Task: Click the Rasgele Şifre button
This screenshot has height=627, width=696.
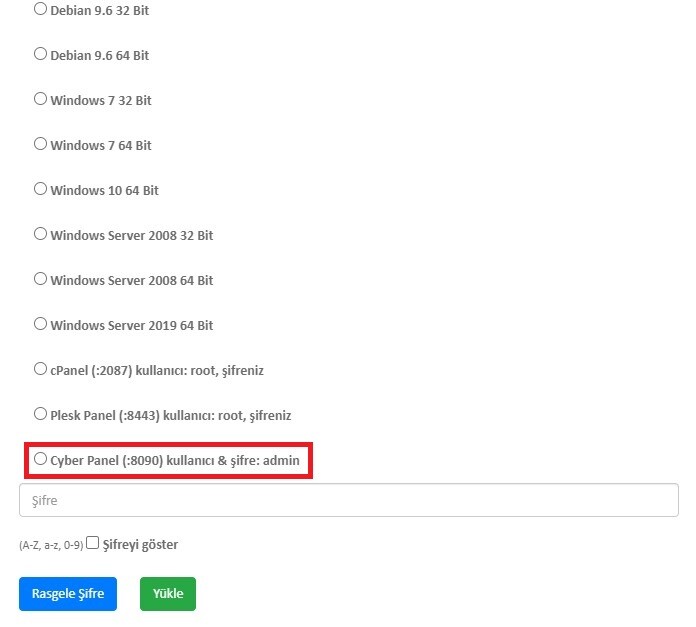Action: click(x=68, y=594)
